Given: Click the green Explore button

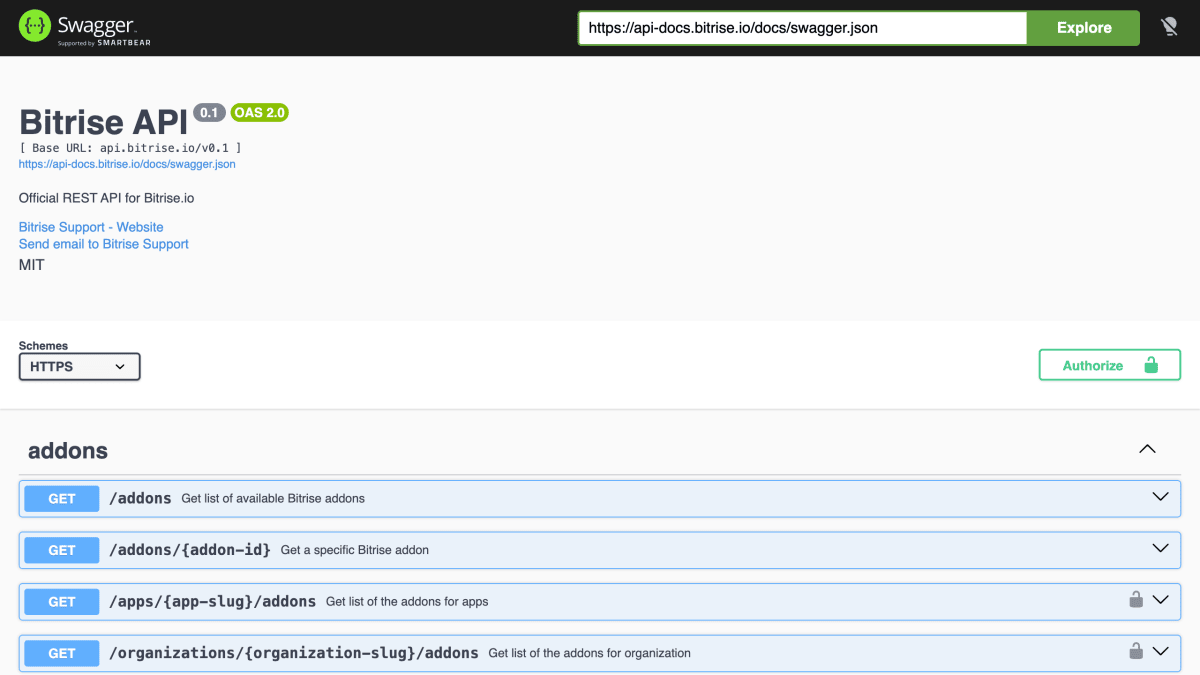Looking at the screenshot, I should pos(1084,28).
